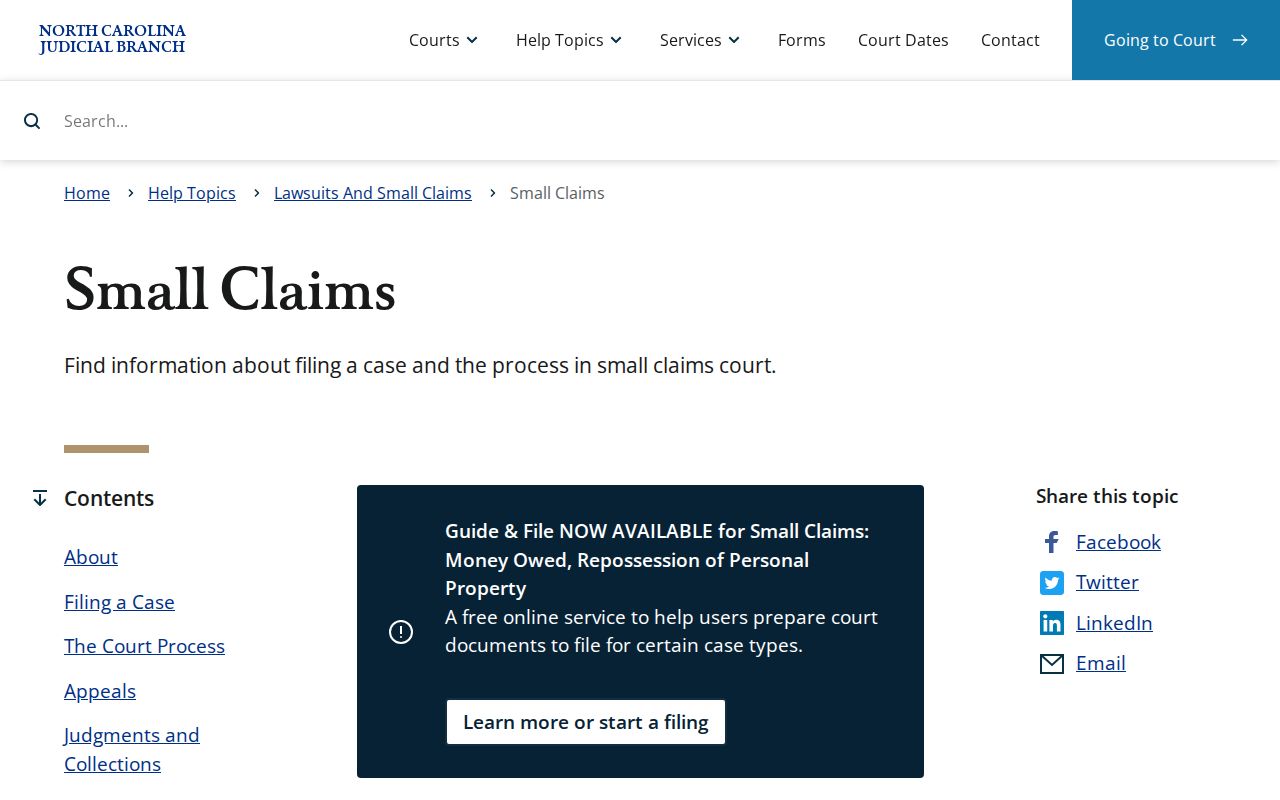Viewport: 1280px width, 800px height.
Task: Share this topic via Twitter link
Action: coord(1107,582)
